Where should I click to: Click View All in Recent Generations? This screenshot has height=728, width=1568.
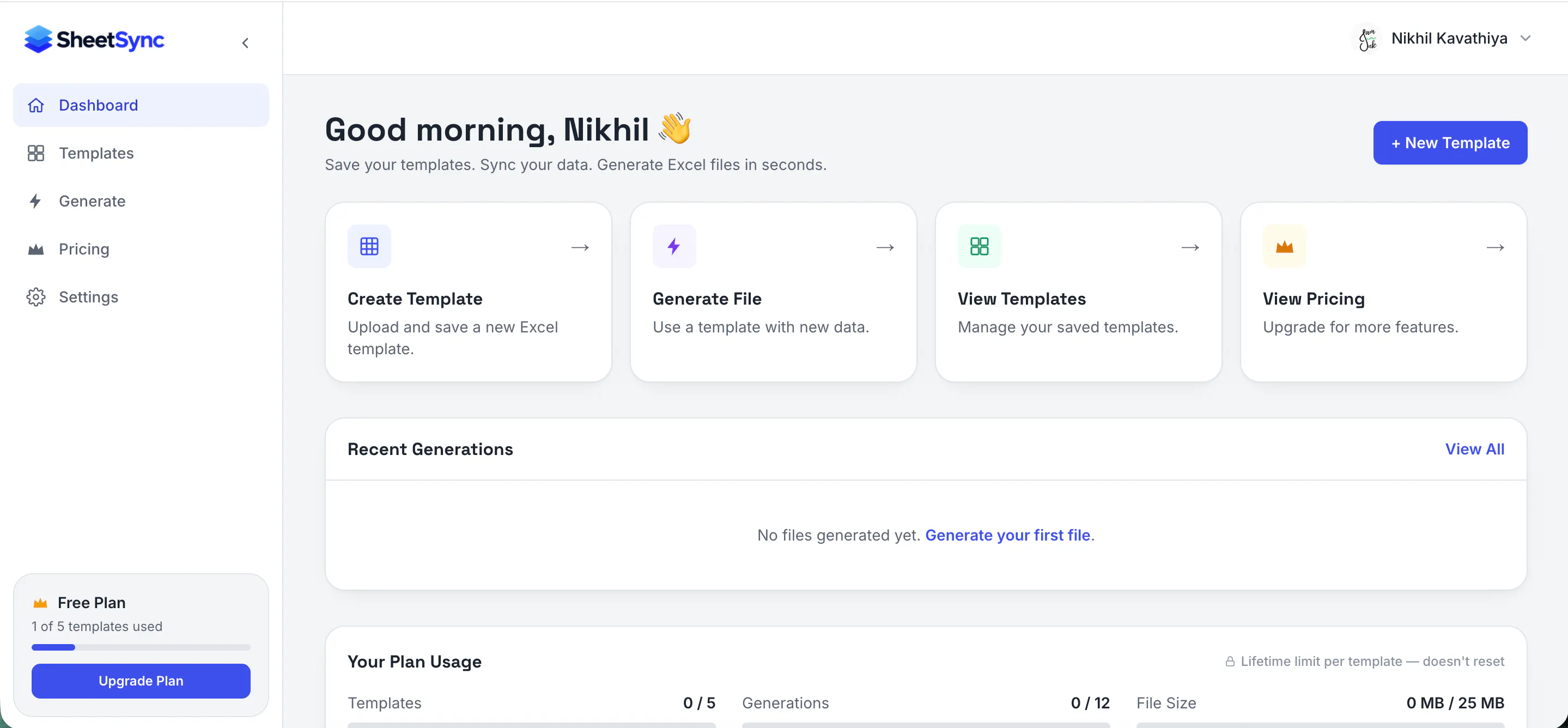1475,449
